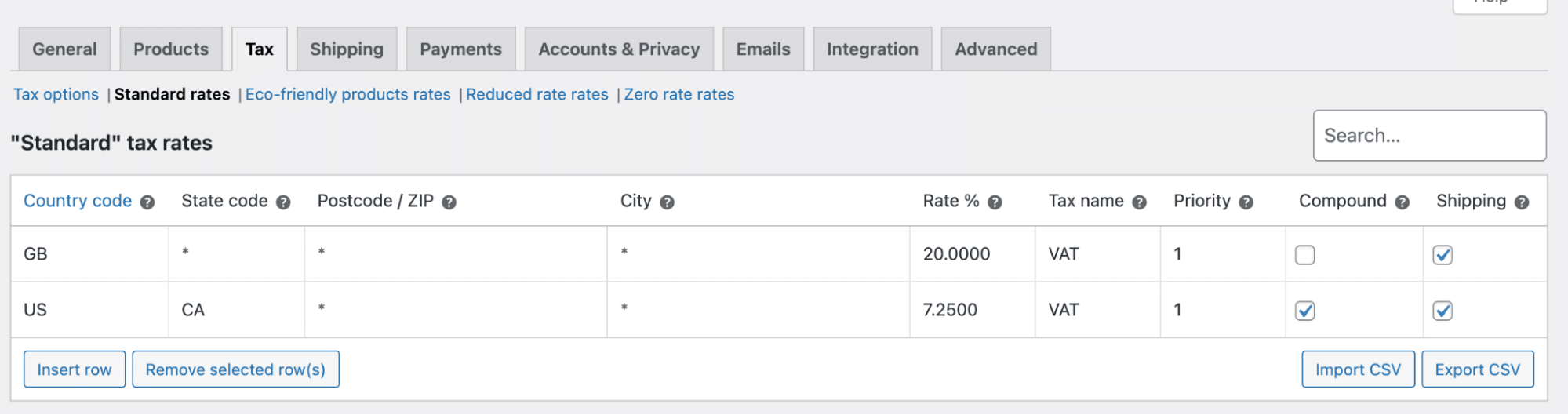Click help tooltip icon next to City
This screenshot has height=415, width=1568.
click(667, 202)
